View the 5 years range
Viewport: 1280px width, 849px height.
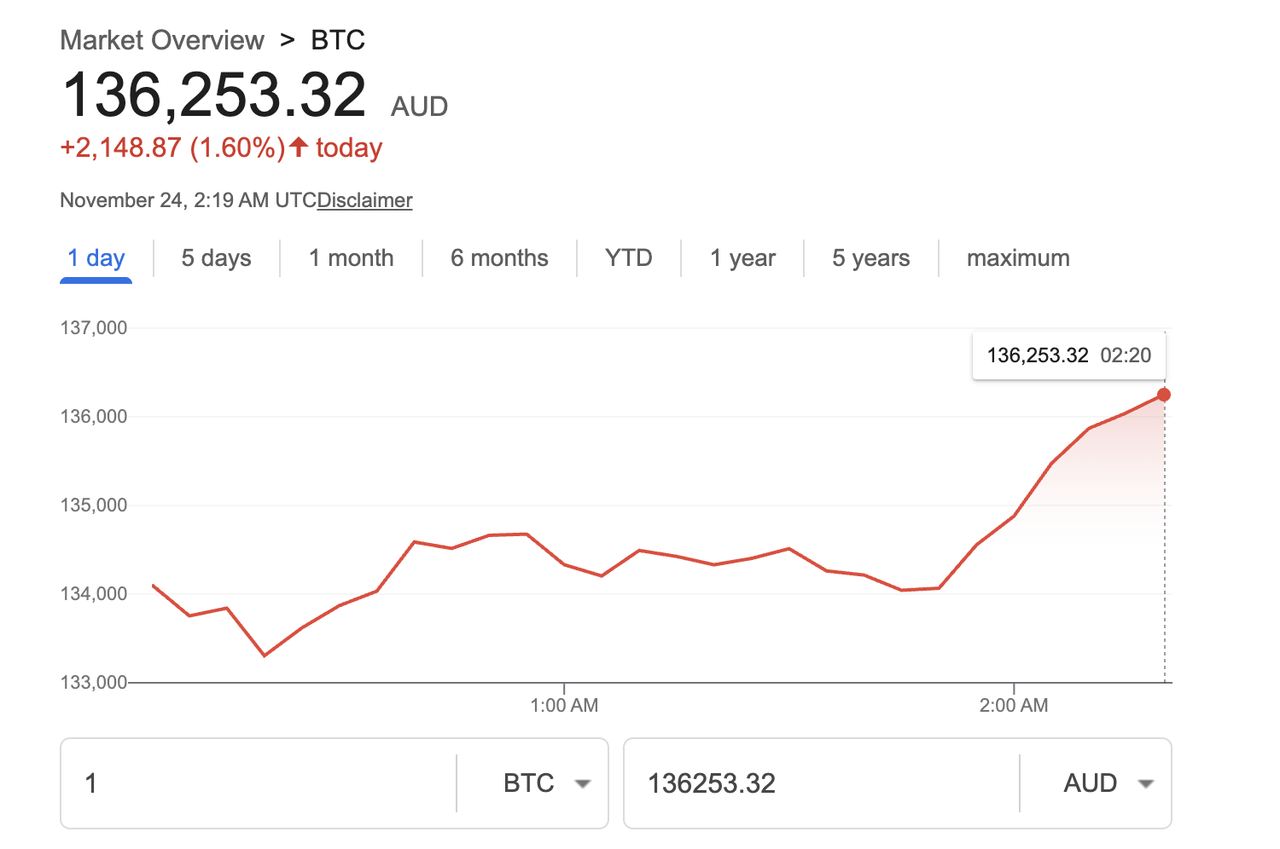click(871, 258)
